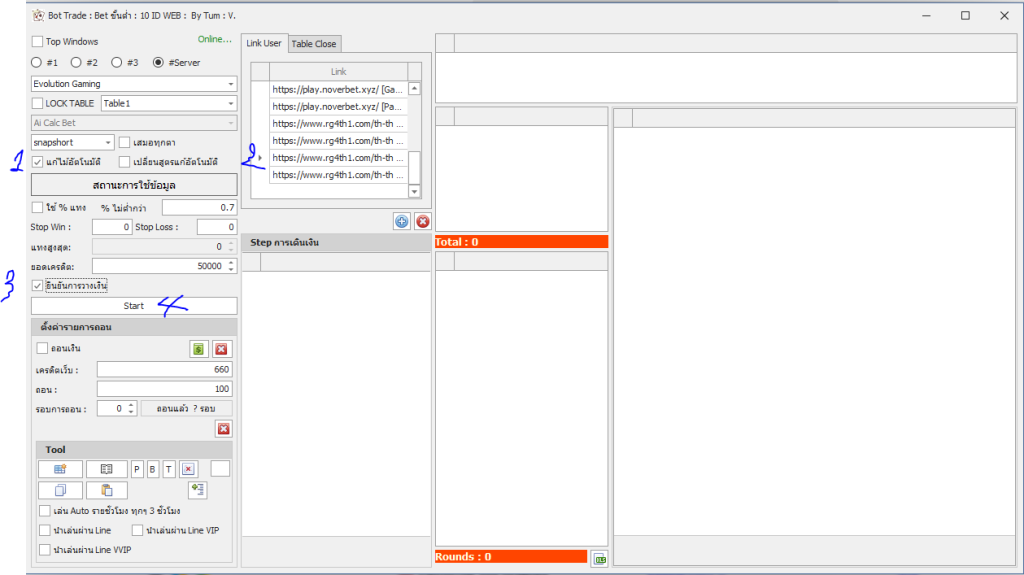Click the spreadsheet icon beside Rounds bar
The height and width of the screenshot is (575, 1024).
[x=599, y=558]
